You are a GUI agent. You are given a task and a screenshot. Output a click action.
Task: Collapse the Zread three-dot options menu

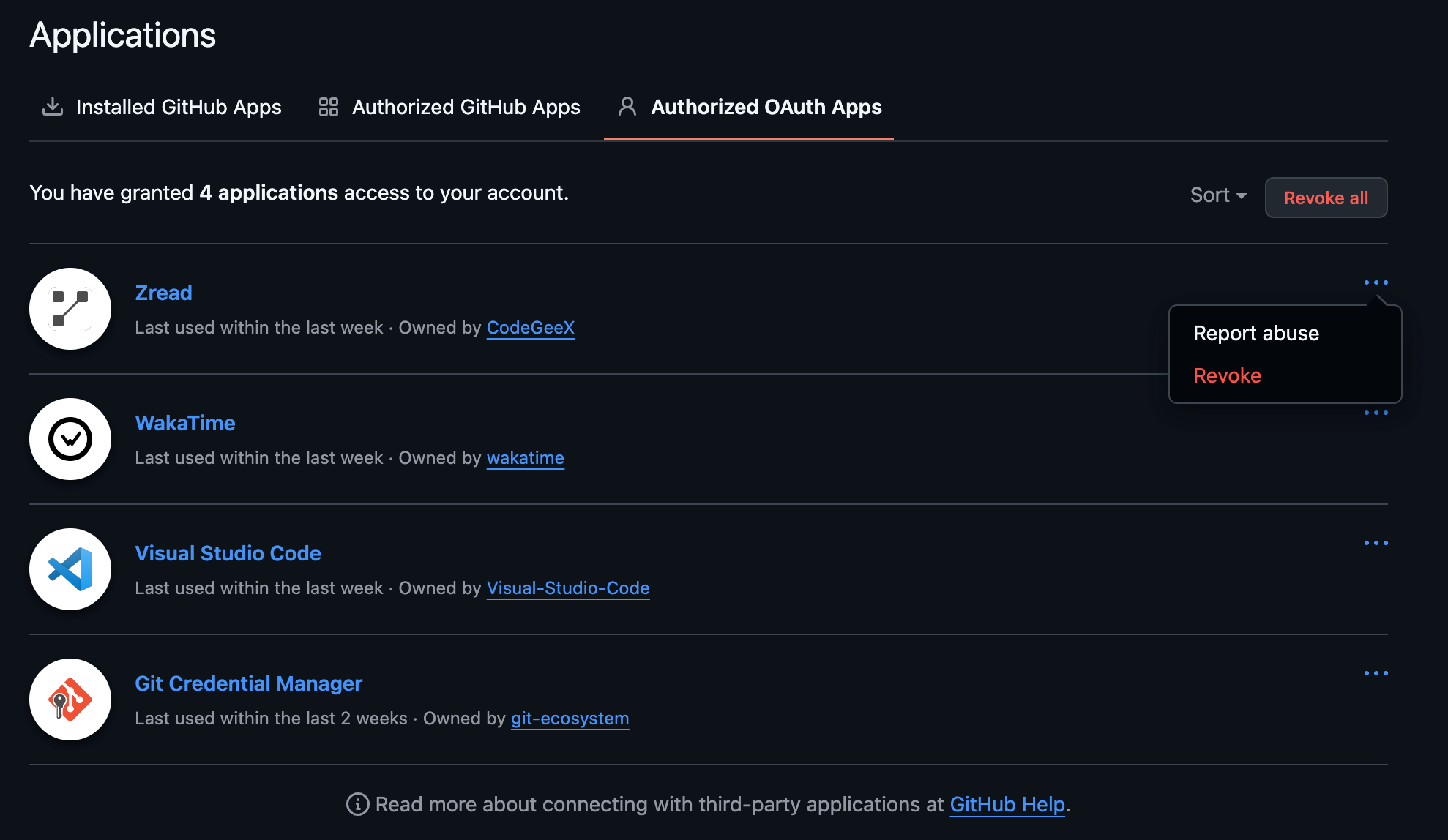[1376, 282]
